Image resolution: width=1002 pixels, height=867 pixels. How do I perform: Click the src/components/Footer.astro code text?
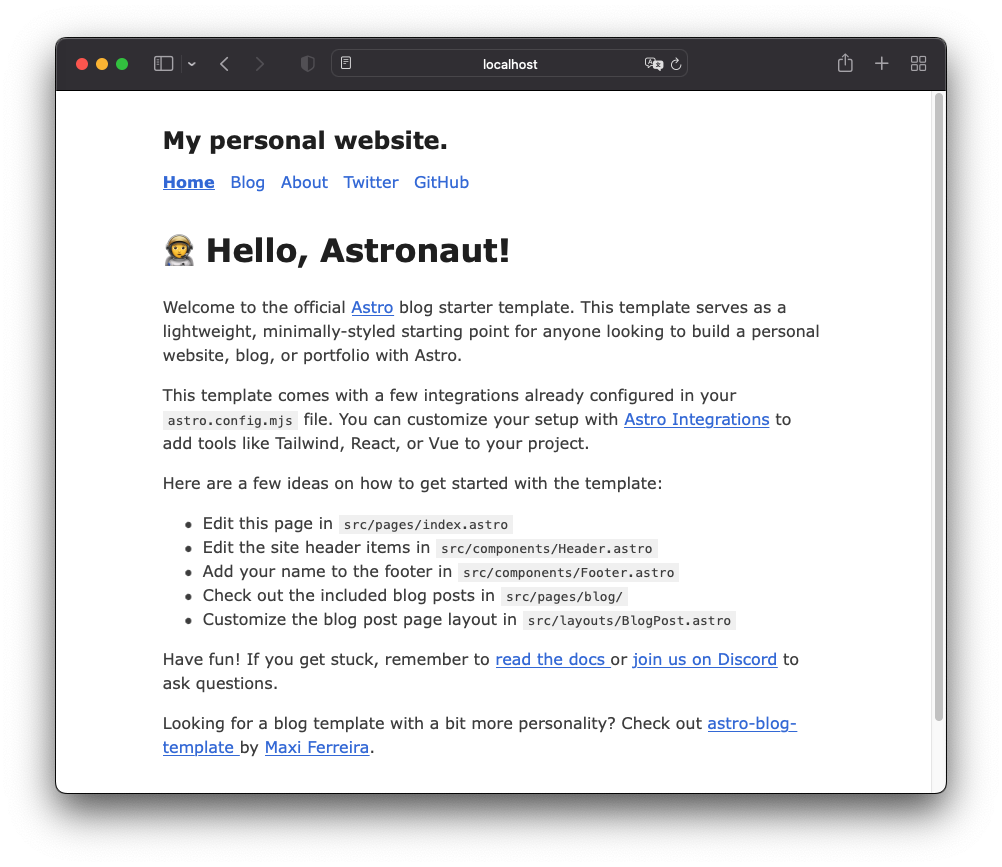569,572
